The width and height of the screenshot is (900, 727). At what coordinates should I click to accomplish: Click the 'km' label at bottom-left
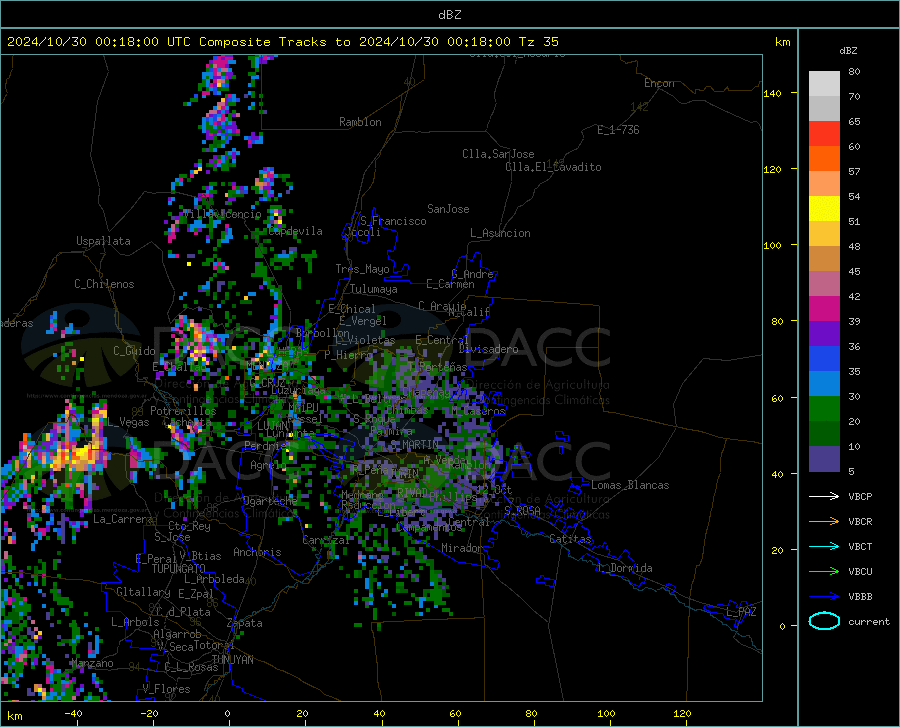tap(14, 716)
